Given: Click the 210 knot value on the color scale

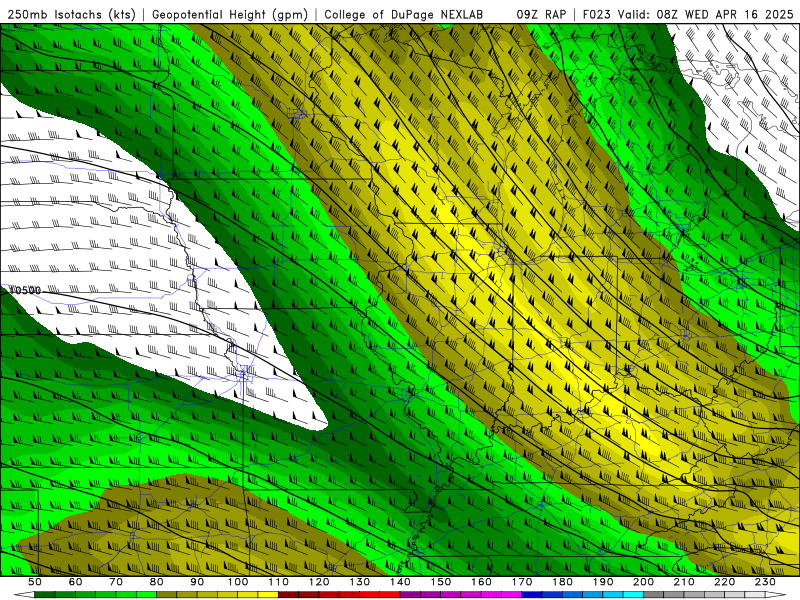Looking at the screenshot, I should 684,582.
